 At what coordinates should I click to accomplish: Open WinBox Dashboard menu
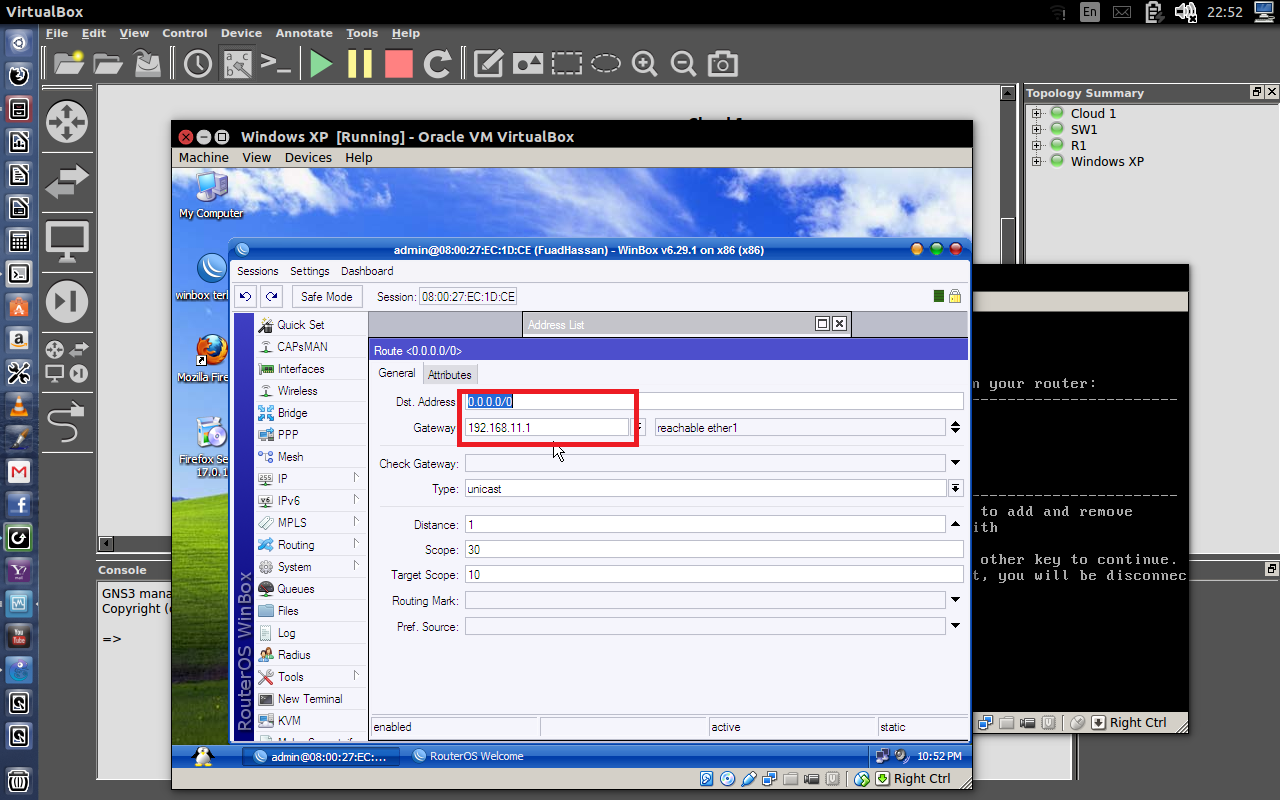tap(367, 271)
